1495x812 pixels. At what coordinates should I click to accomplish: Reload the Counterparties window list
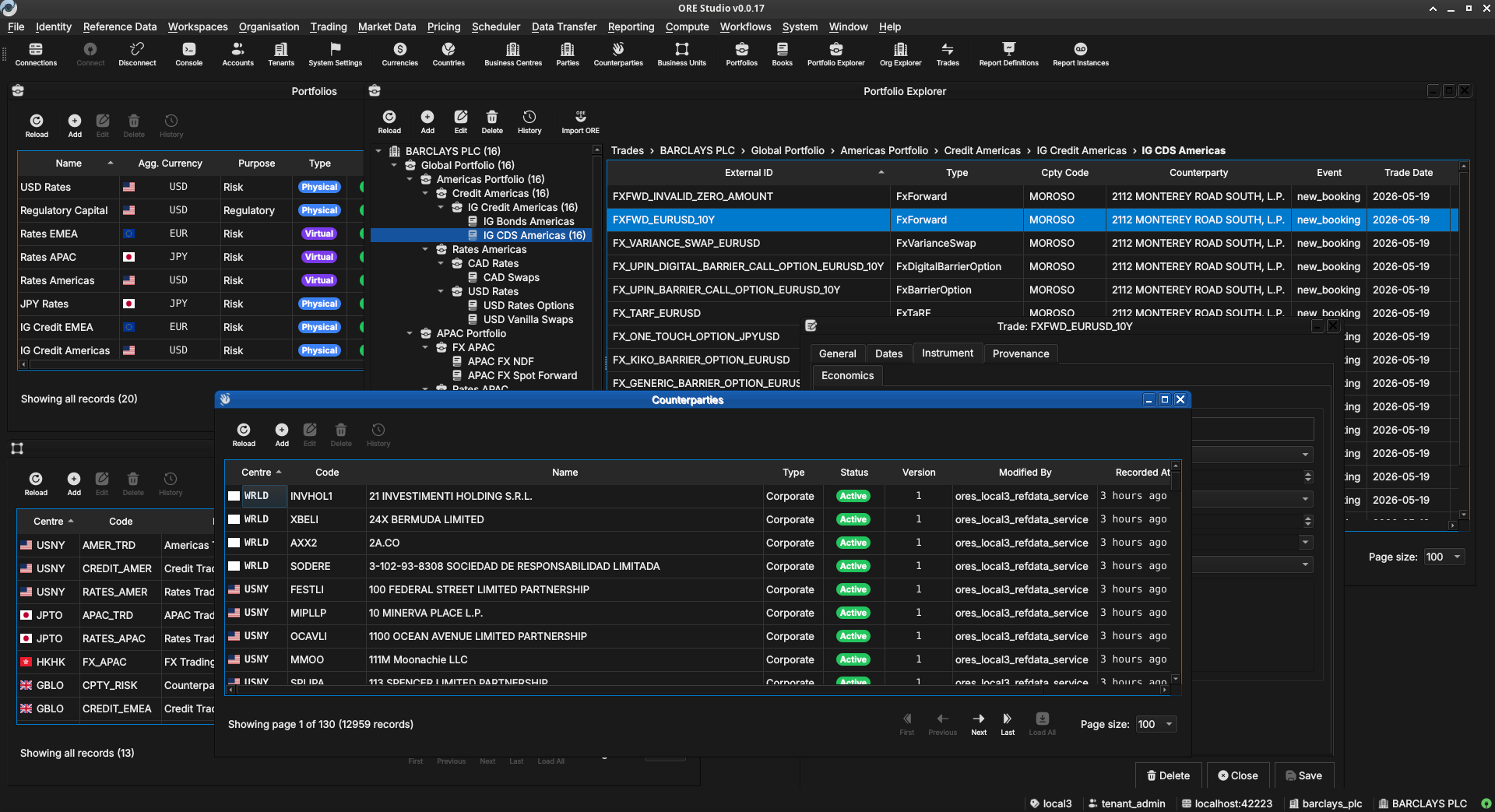pyautogui.click(x=244, y=435)
